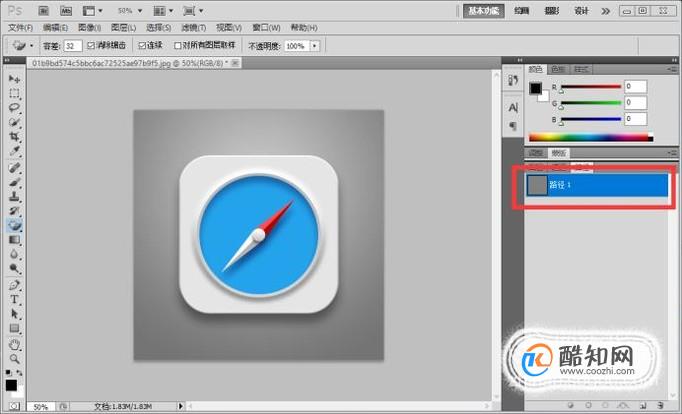Enable sample all layers (对所有图层取样) checkbox
682x414 pixels.
coord(177,45)
